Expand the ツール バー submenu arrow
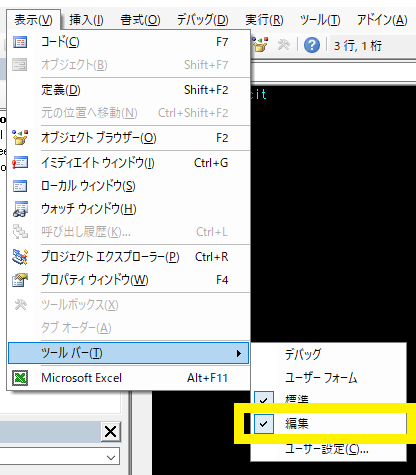 tap(239, 353)
